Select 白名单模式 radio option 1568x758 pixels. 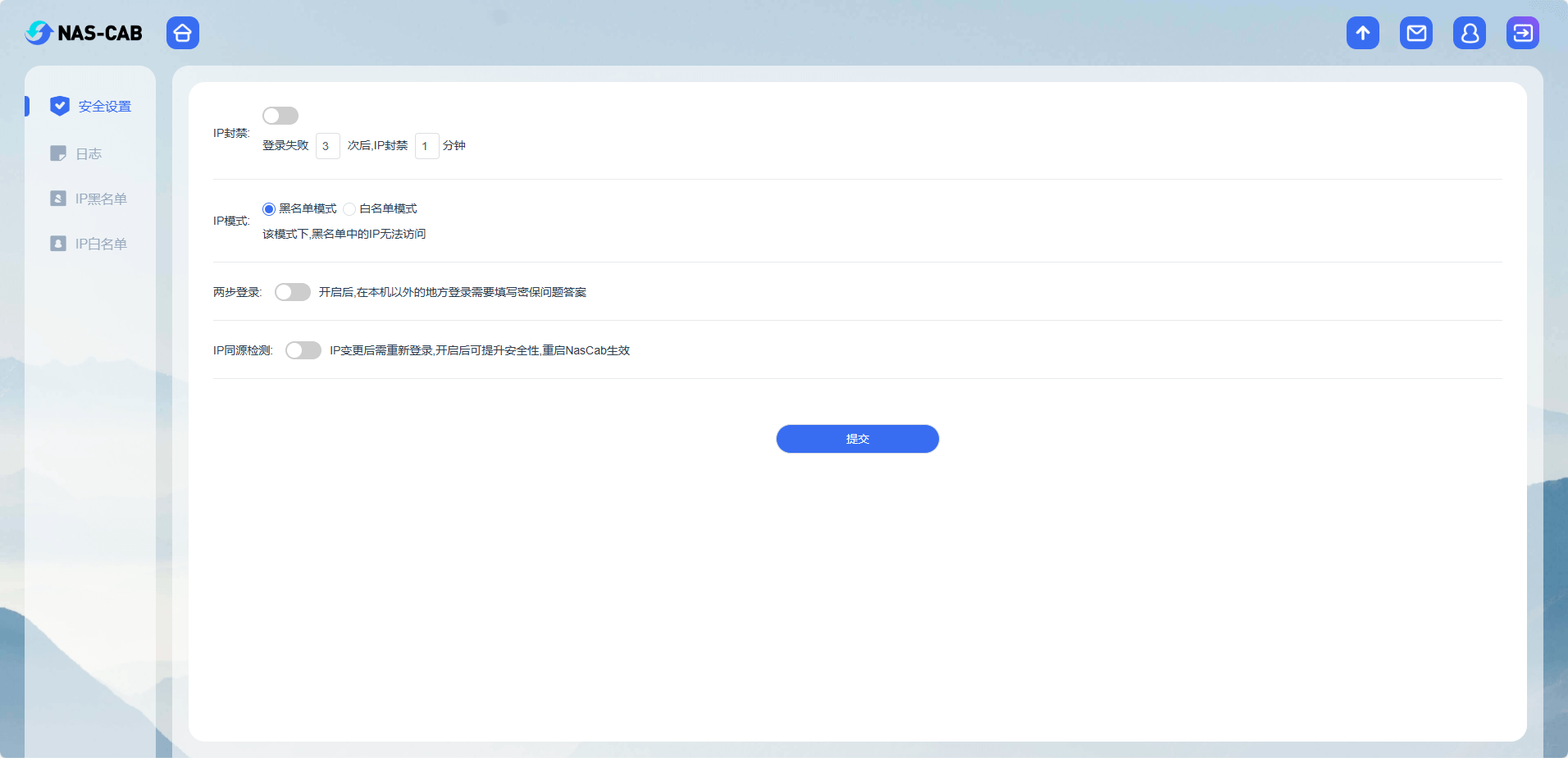click(349, 208)
